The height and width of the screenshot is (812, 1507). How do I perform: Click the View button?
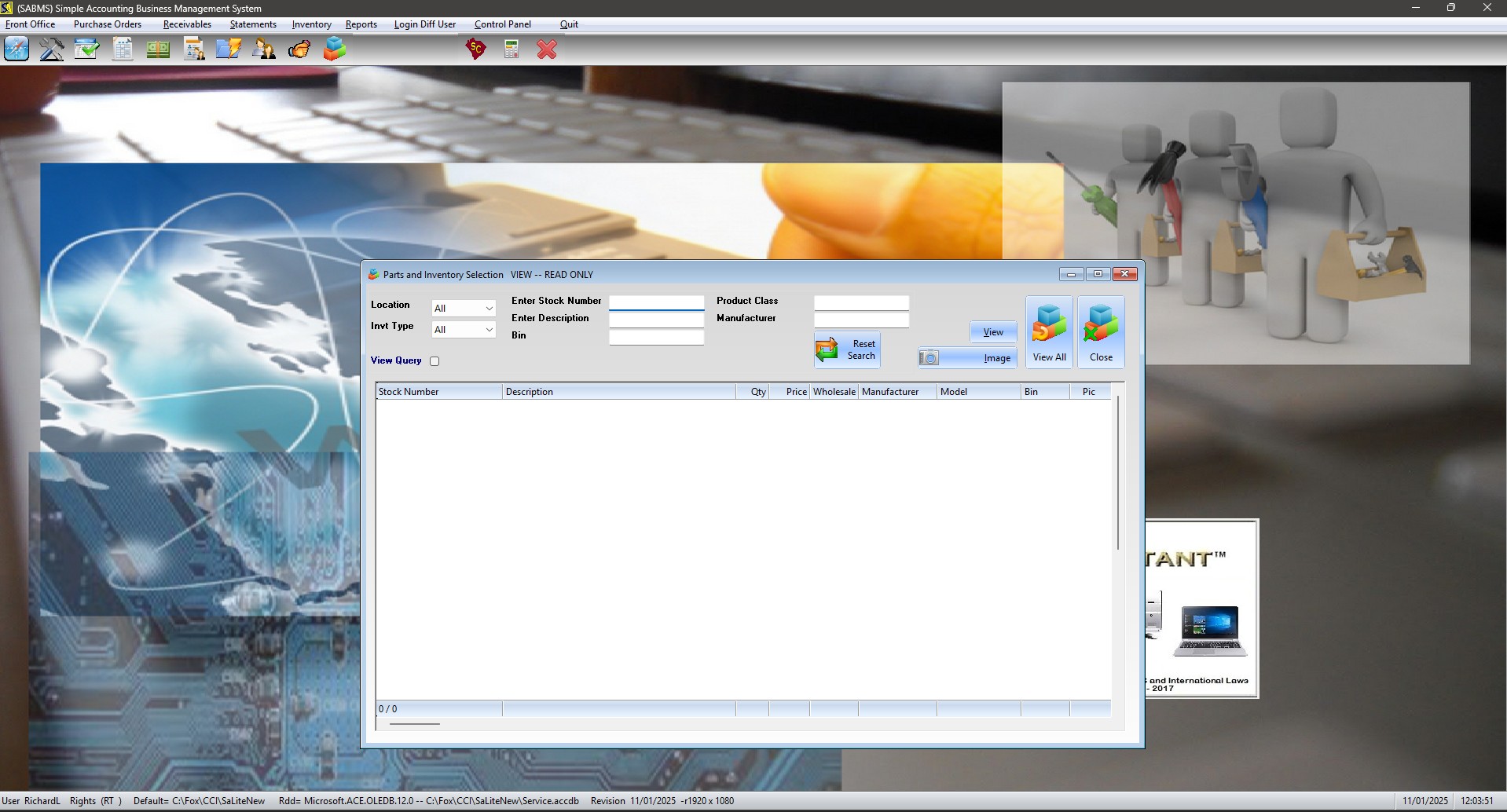[x=993, y=332]
